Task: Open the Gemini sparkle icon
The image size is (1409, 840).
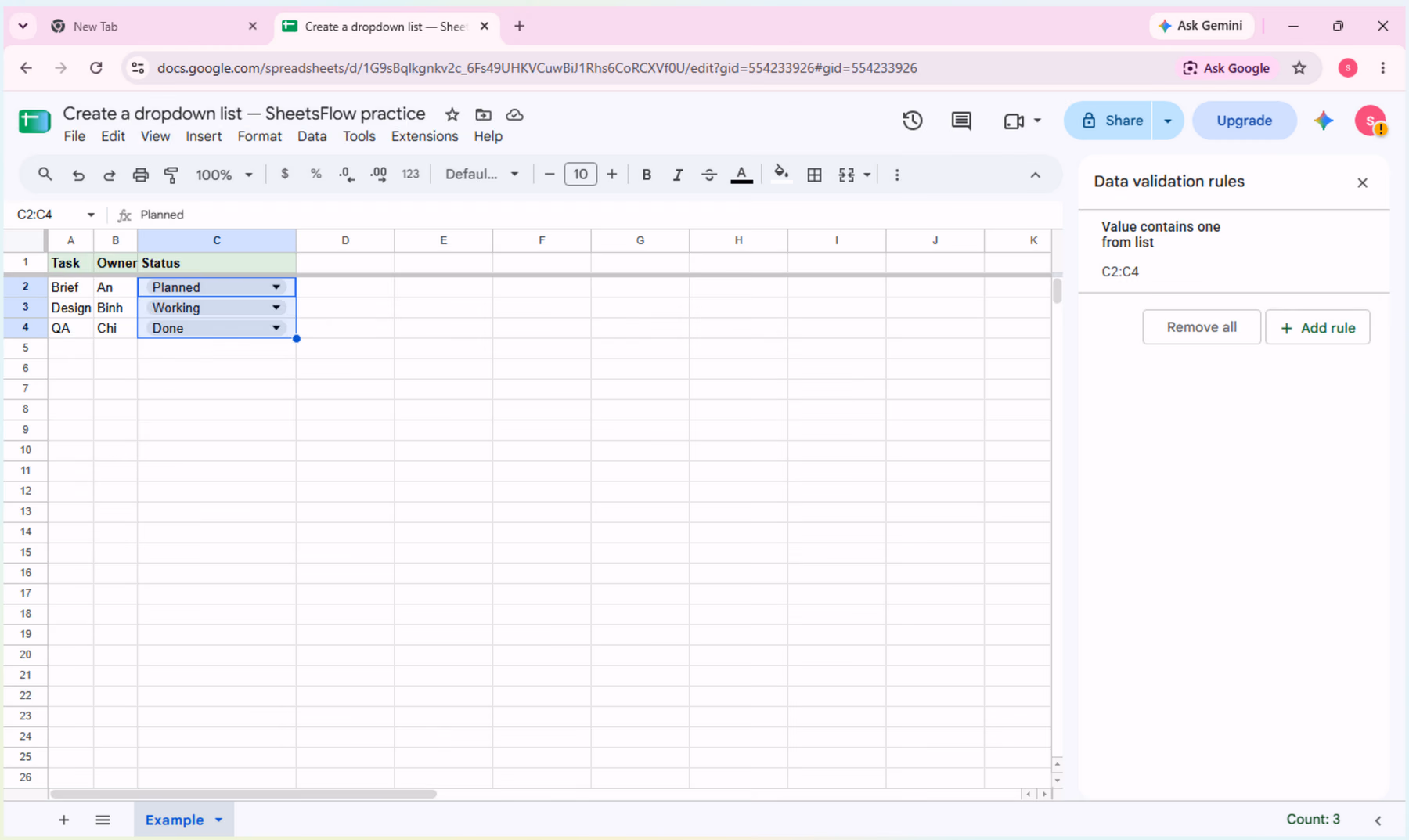Action: tap(1324, 121)
